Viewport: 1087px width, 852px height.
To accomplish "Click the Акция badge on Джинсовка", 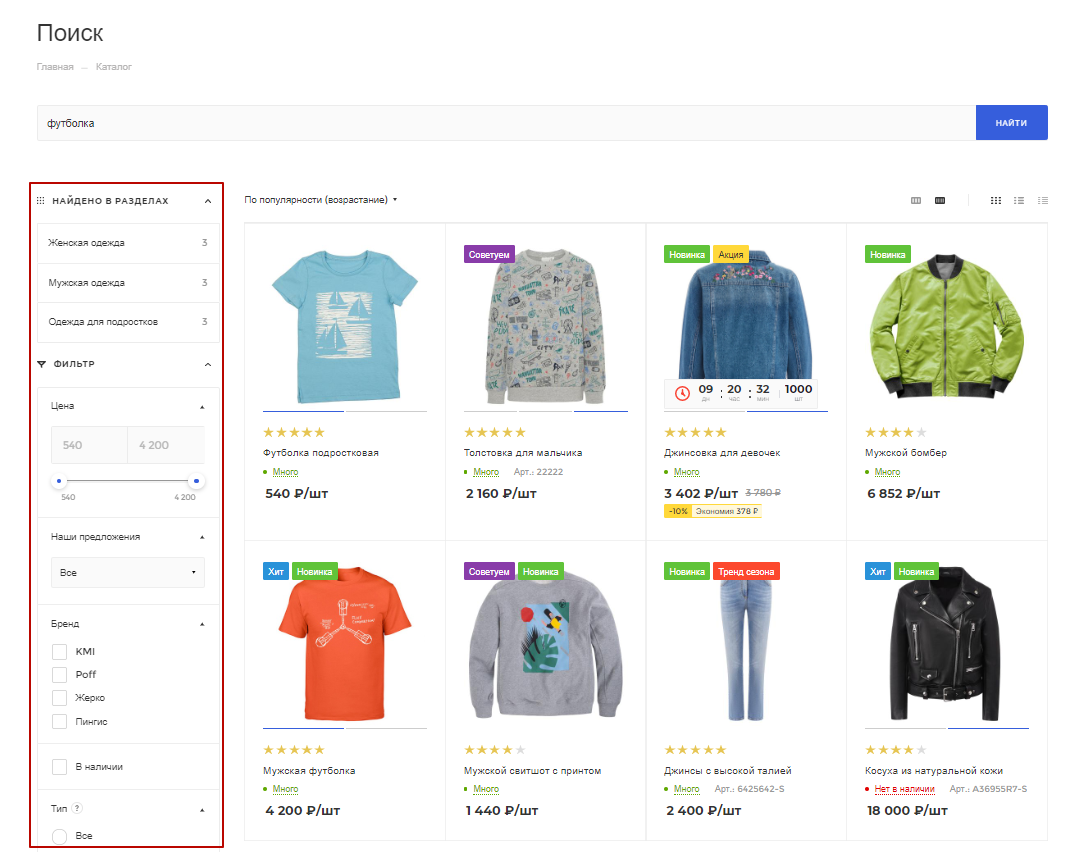I will tap(731, 254).
